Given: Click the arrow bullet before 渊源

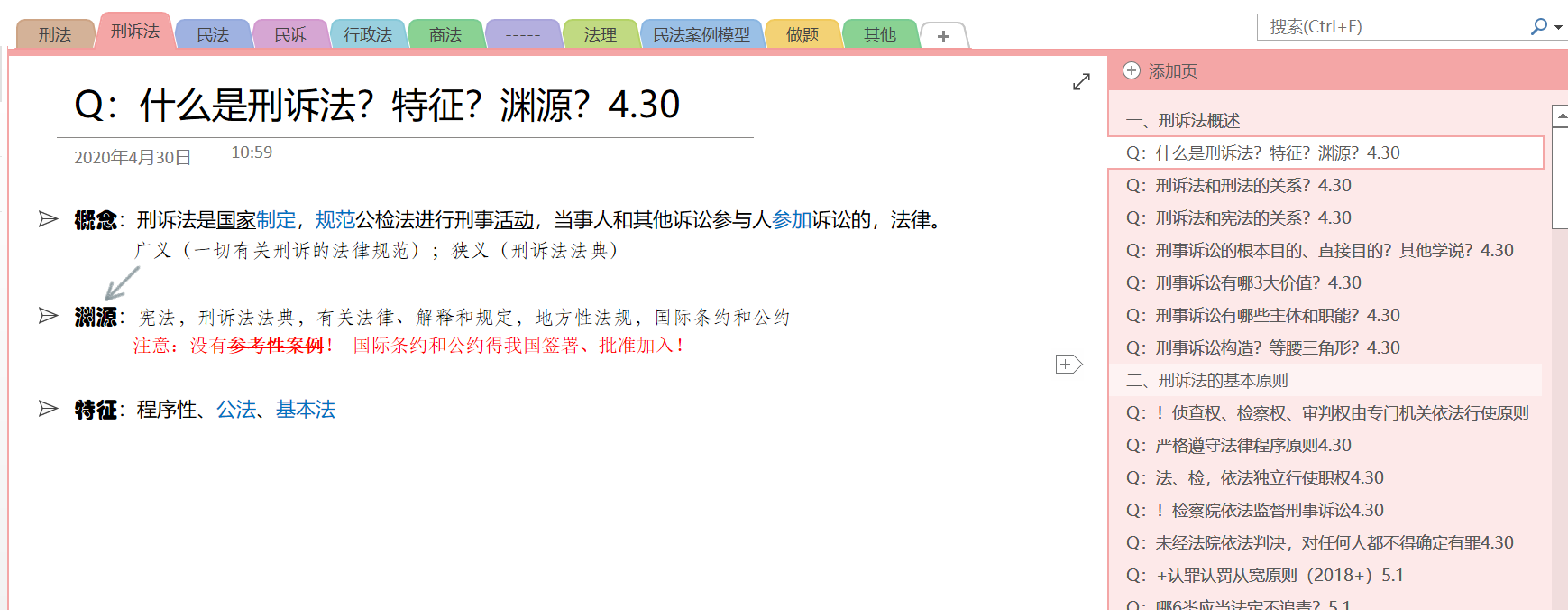Looking at the screenshot, I should tap(48, 315).
